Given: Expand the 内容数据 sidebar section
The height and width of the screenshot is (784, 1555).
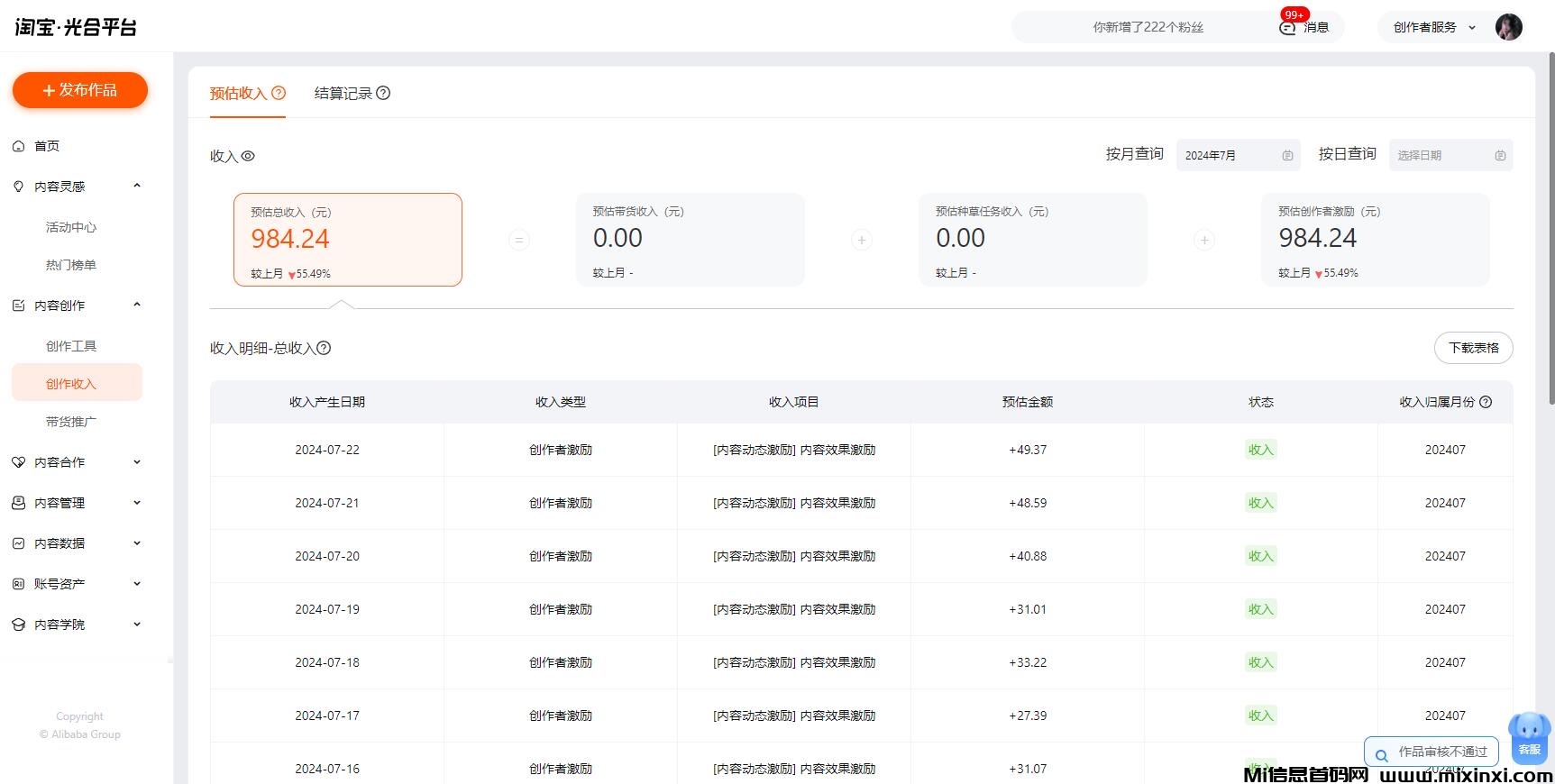Looking at the screenshot, I should pos(137,543).
